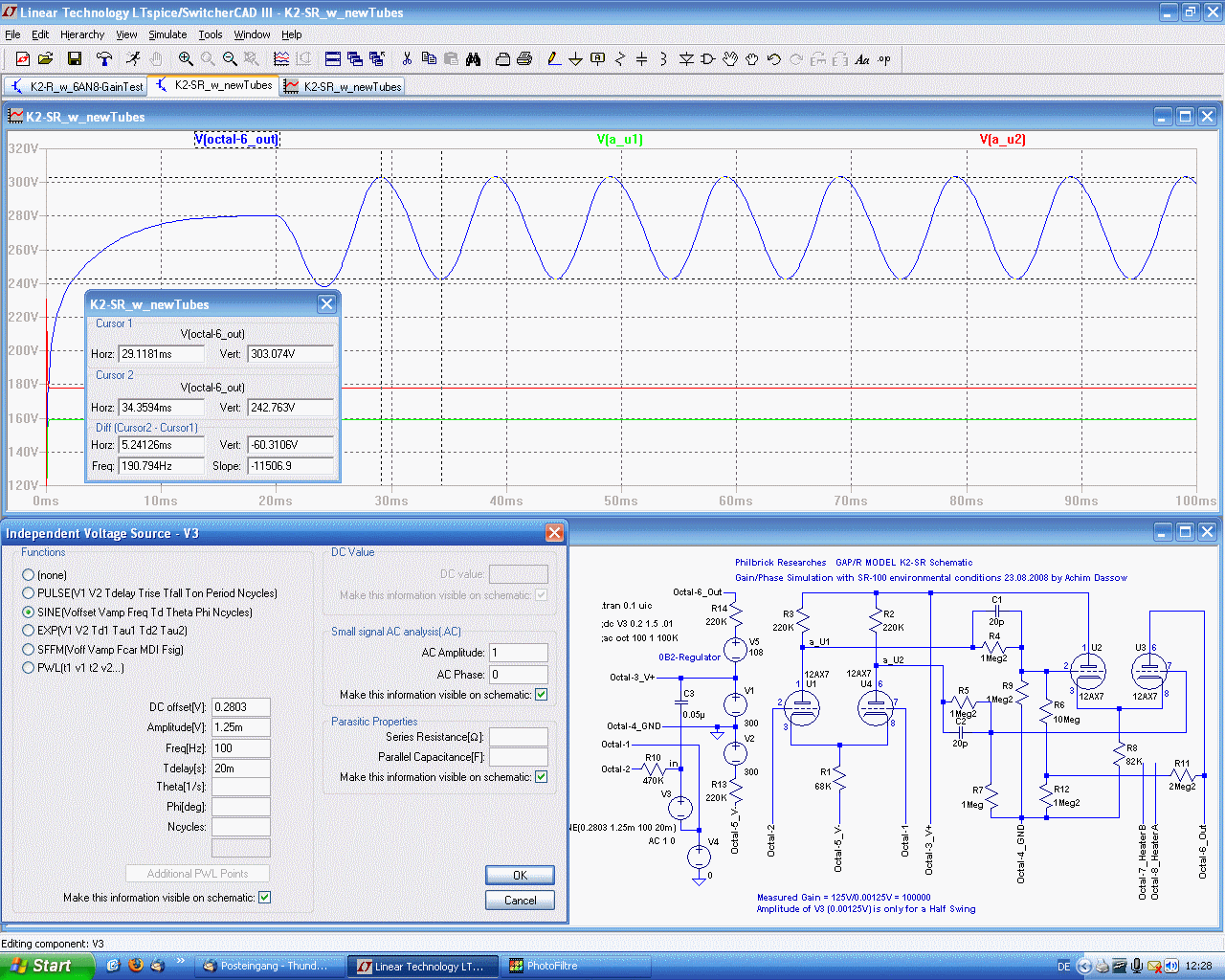1225x980 pixels.
Task: Click the Zoom in magnifier icon
Action: [x=186, y=59]
